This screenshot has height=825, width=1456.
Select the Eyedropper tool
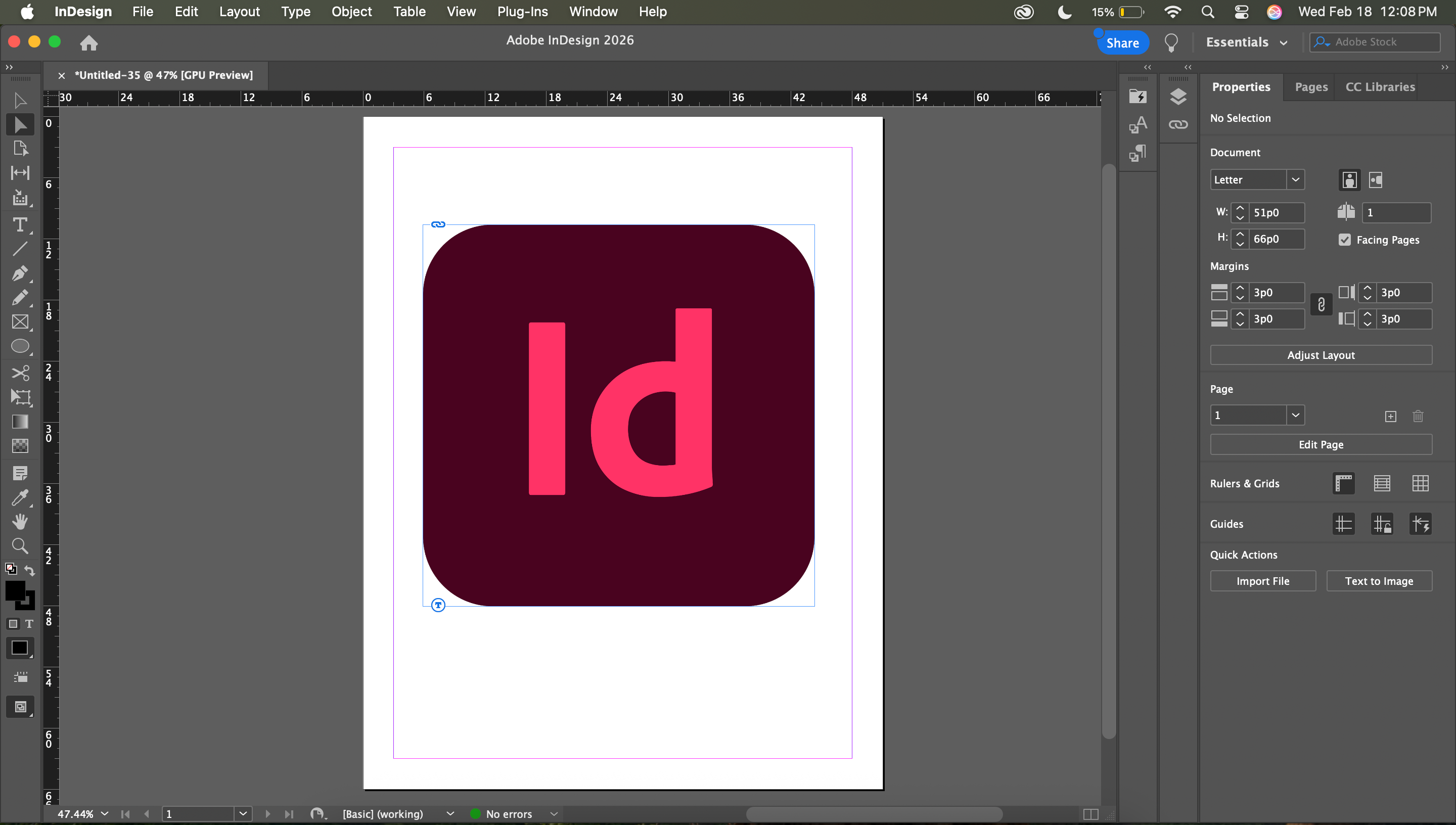(20, 497)
